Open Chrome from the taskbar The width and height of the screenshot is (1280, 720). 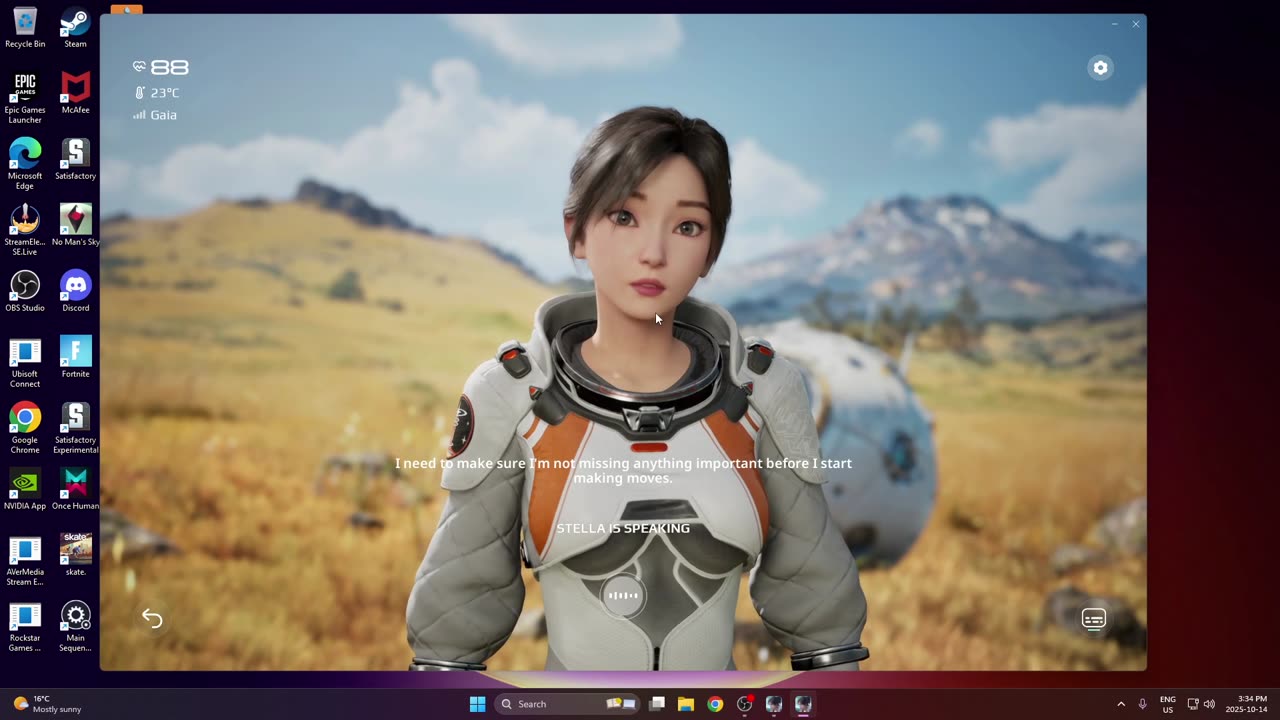[x=715, y=704]
